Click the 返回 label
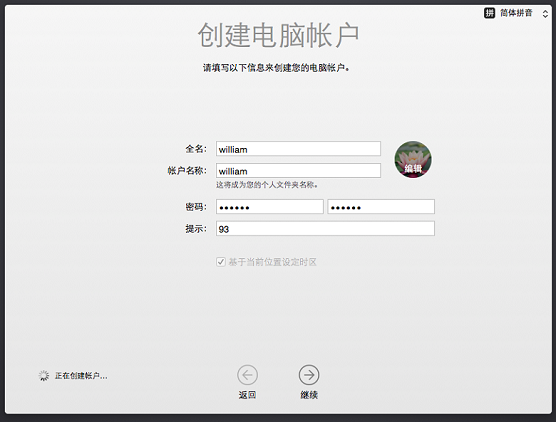Viewport: 556px width, 422px height. click(x=247, y=395)
